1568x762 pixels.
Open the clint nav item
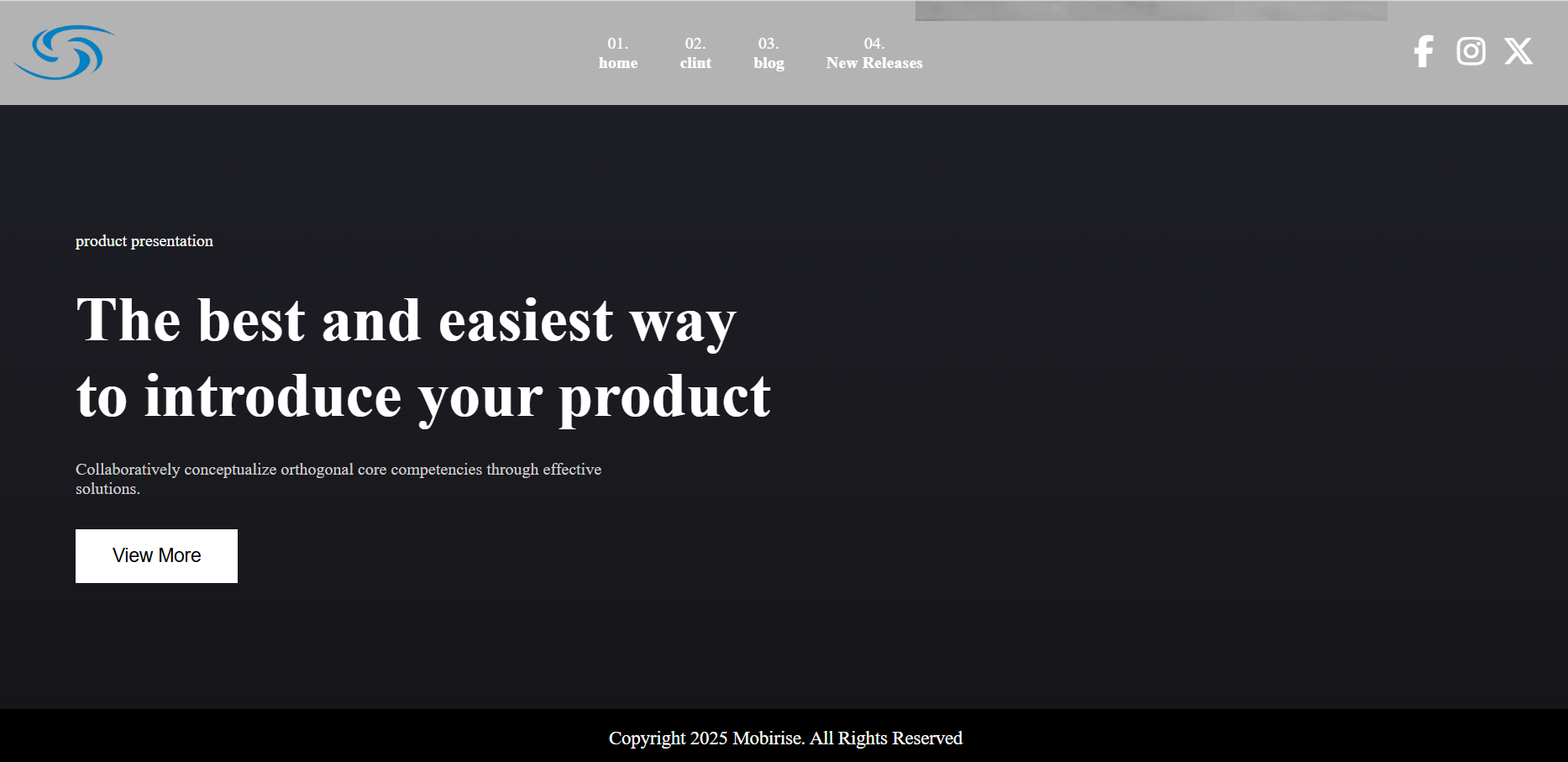(695, 63)
